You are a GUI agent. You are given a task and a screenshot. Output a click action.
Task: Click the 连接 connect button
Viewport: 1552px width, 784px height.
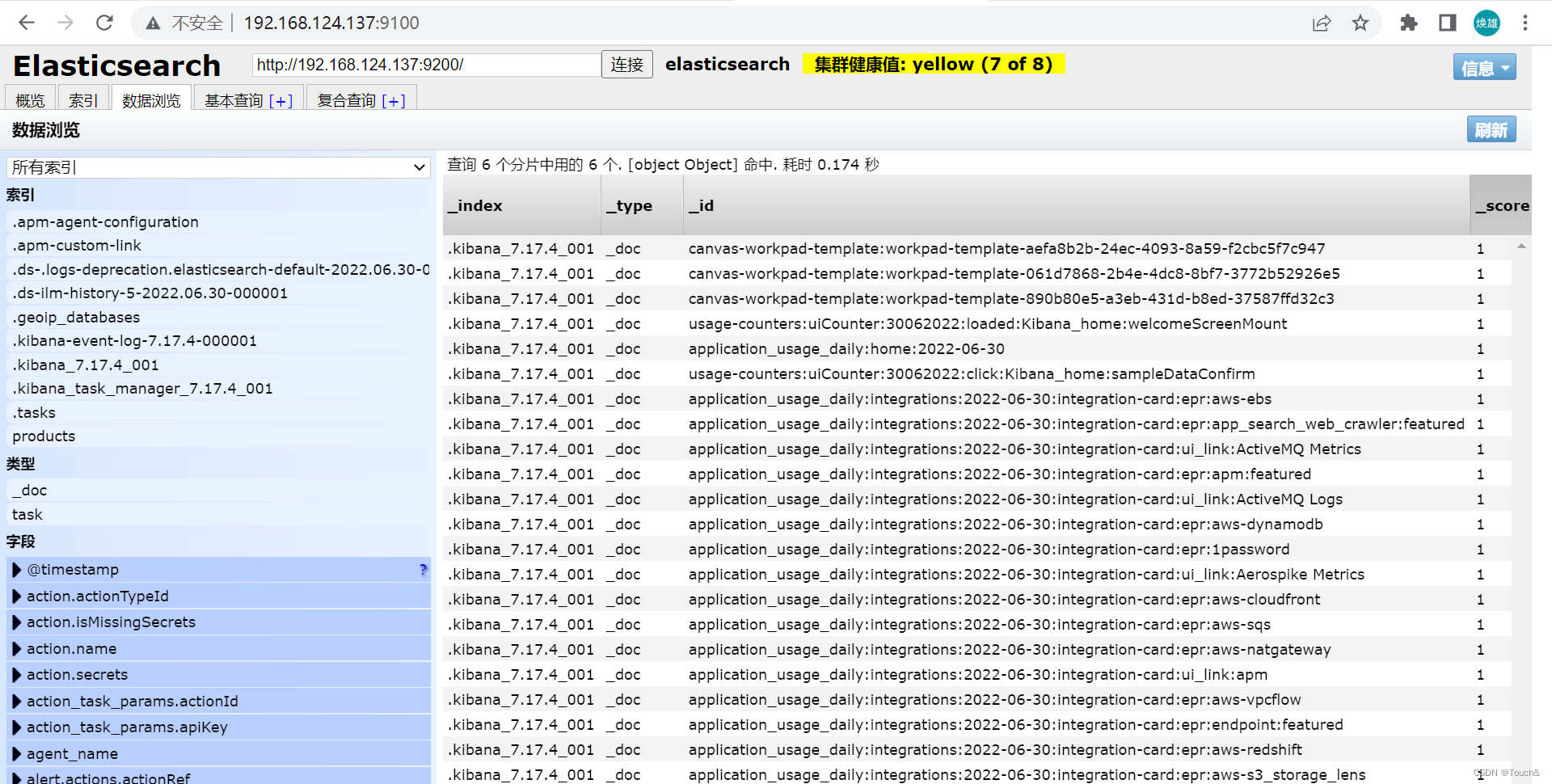627,65
